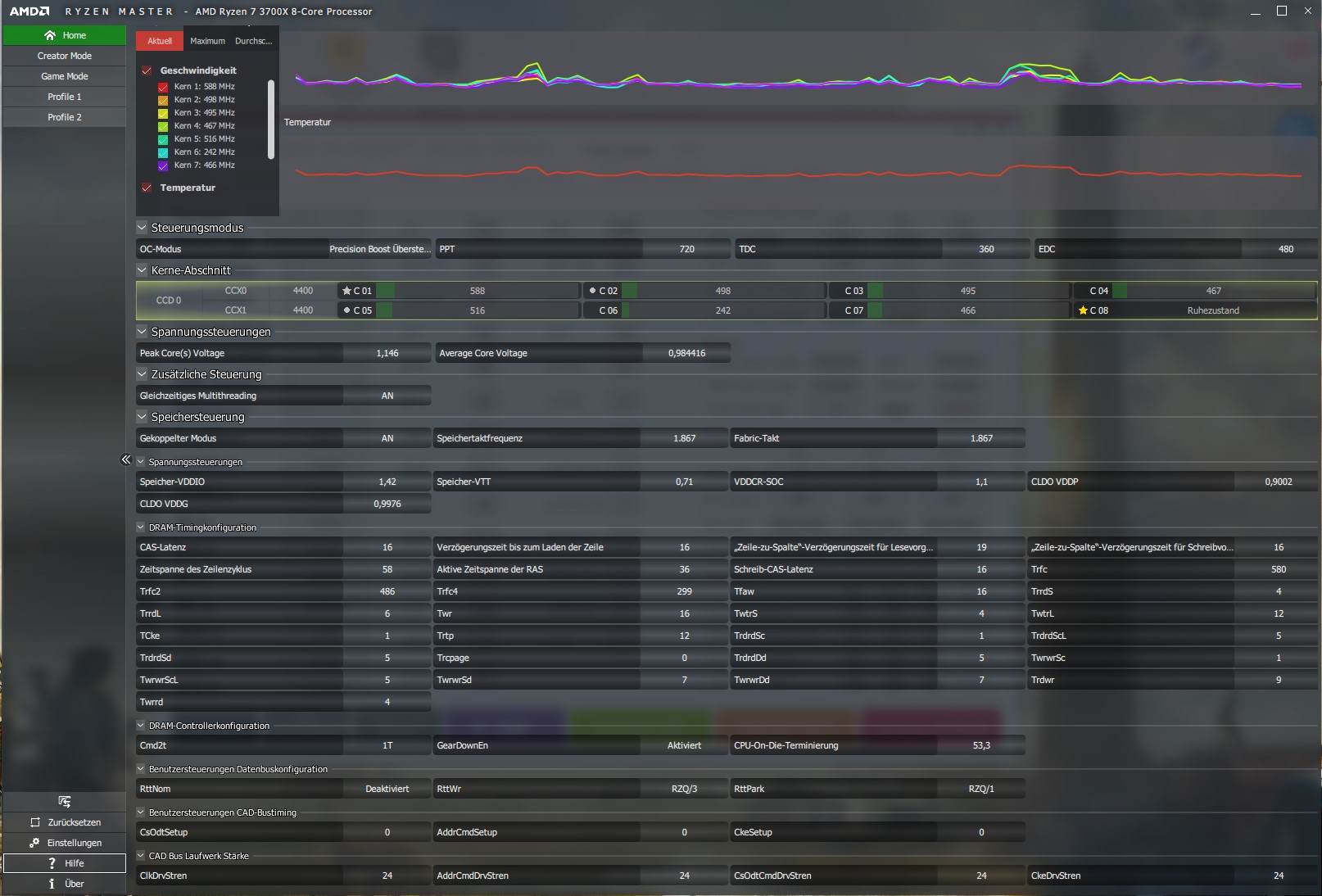Uncheck the Geschwindigkeit checkbox
The height and width of the screenshot is (896, 1322).
[x=147, y=70]
